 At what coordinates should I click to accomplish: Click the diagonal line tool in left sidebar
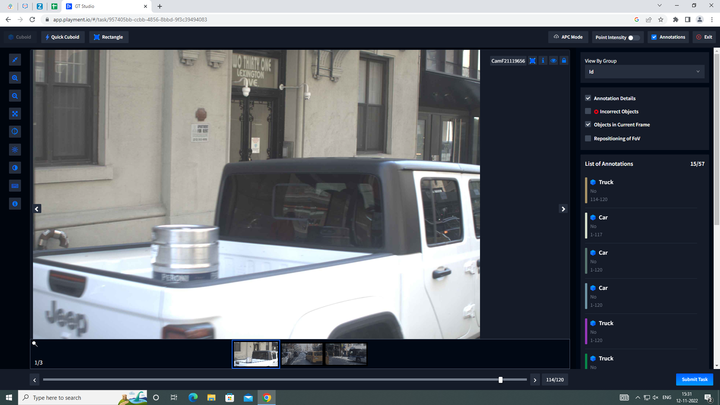pos(15,60)
